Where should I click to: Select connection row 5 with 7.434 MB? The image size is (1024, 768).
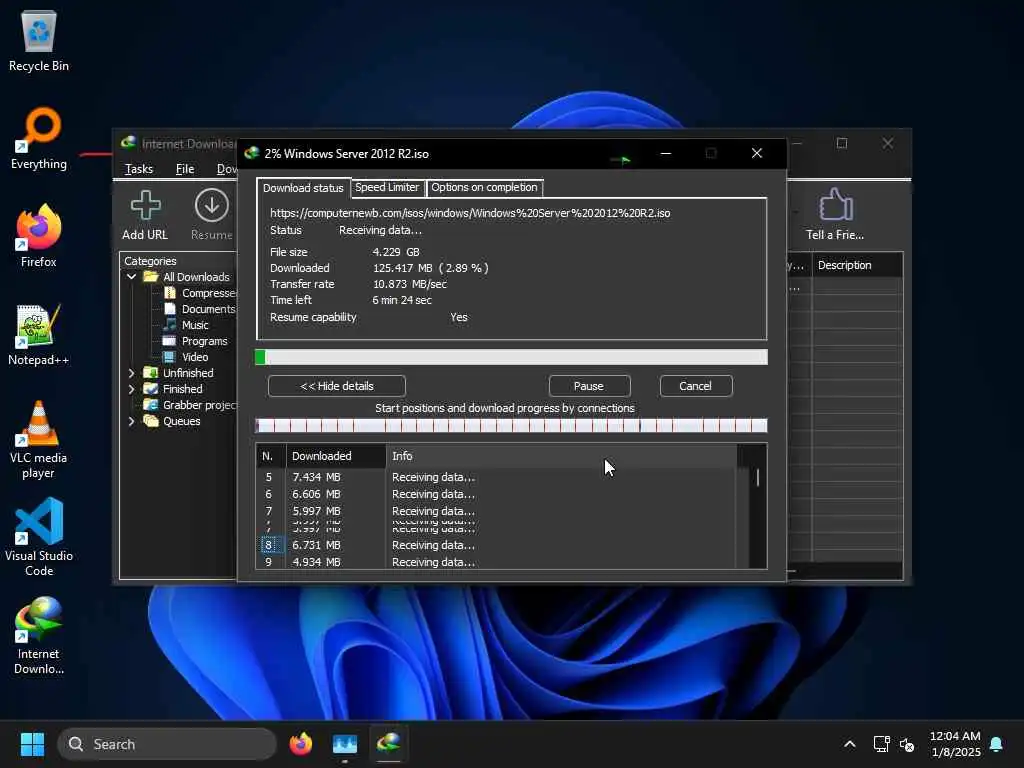496,477
